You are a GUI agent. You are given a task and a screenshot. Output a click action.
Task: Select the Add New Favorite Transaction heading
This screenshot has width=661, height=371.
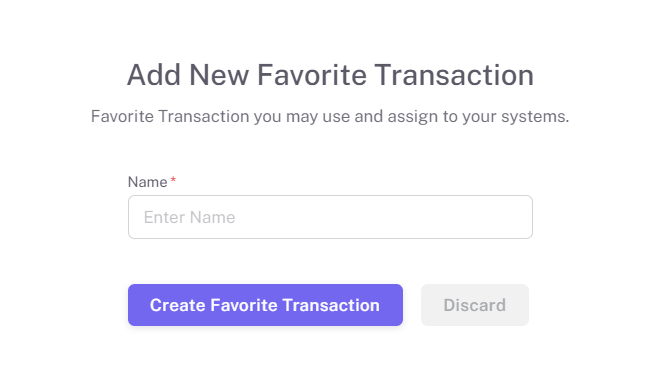pos(330,75)
